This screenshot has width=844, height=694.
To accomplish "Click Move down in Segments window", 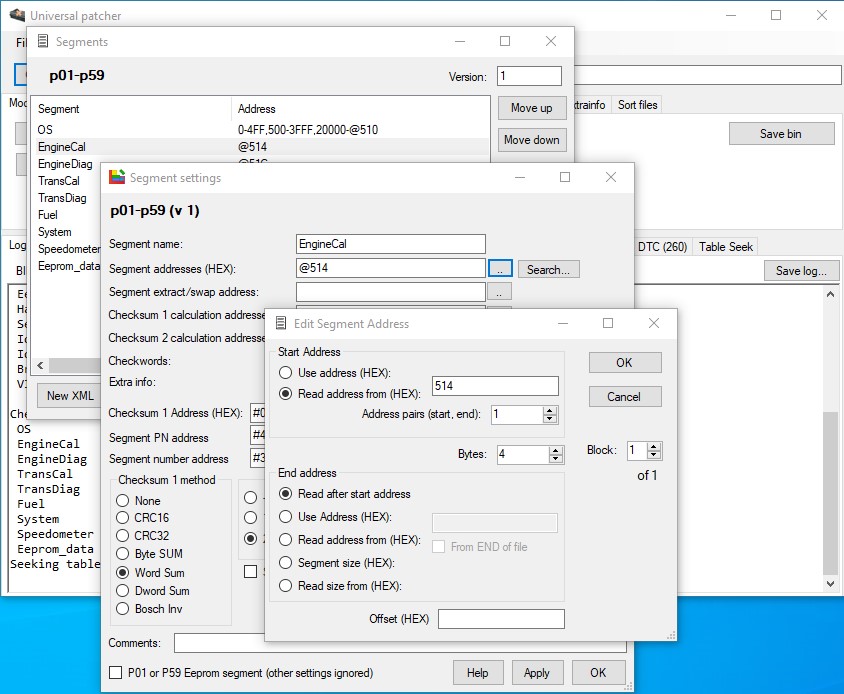I will click(532, 140).
